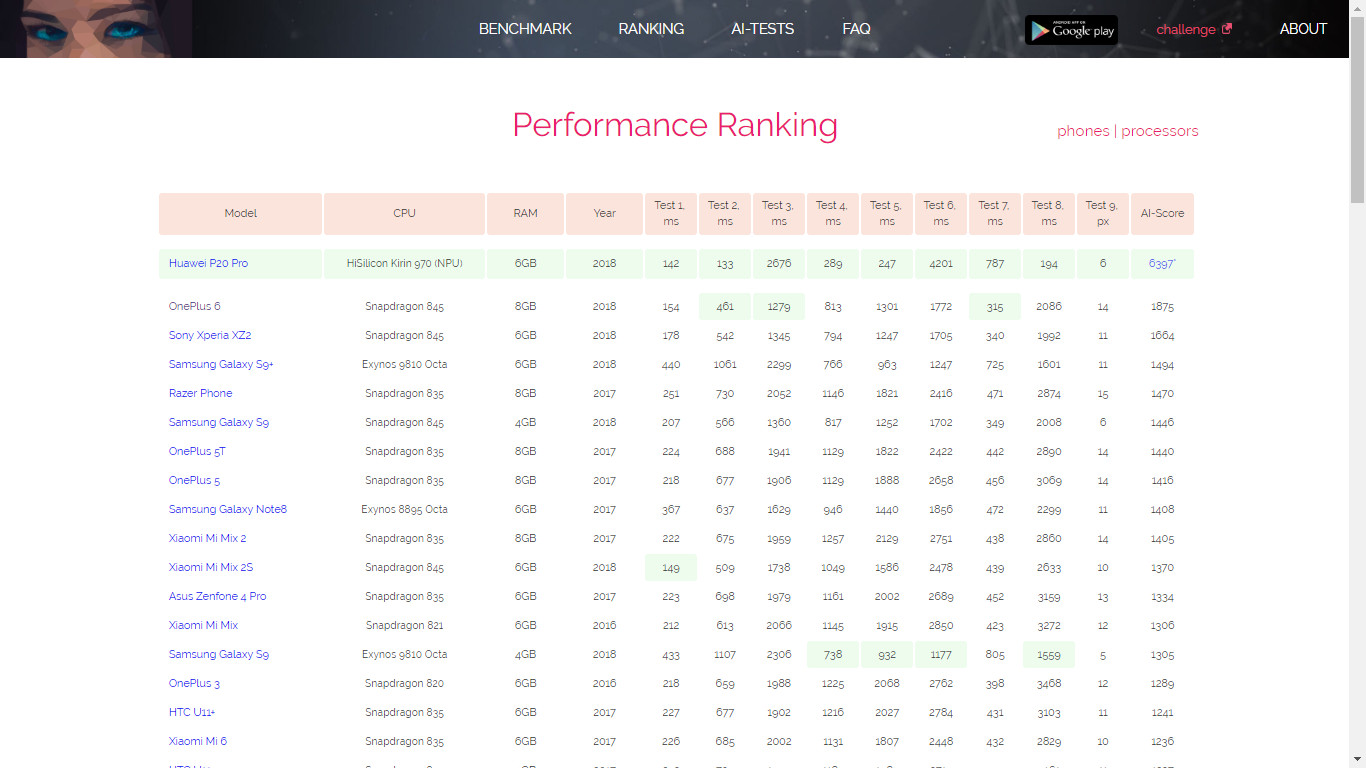Click the Razer Phone link

(x=200, y=394)
